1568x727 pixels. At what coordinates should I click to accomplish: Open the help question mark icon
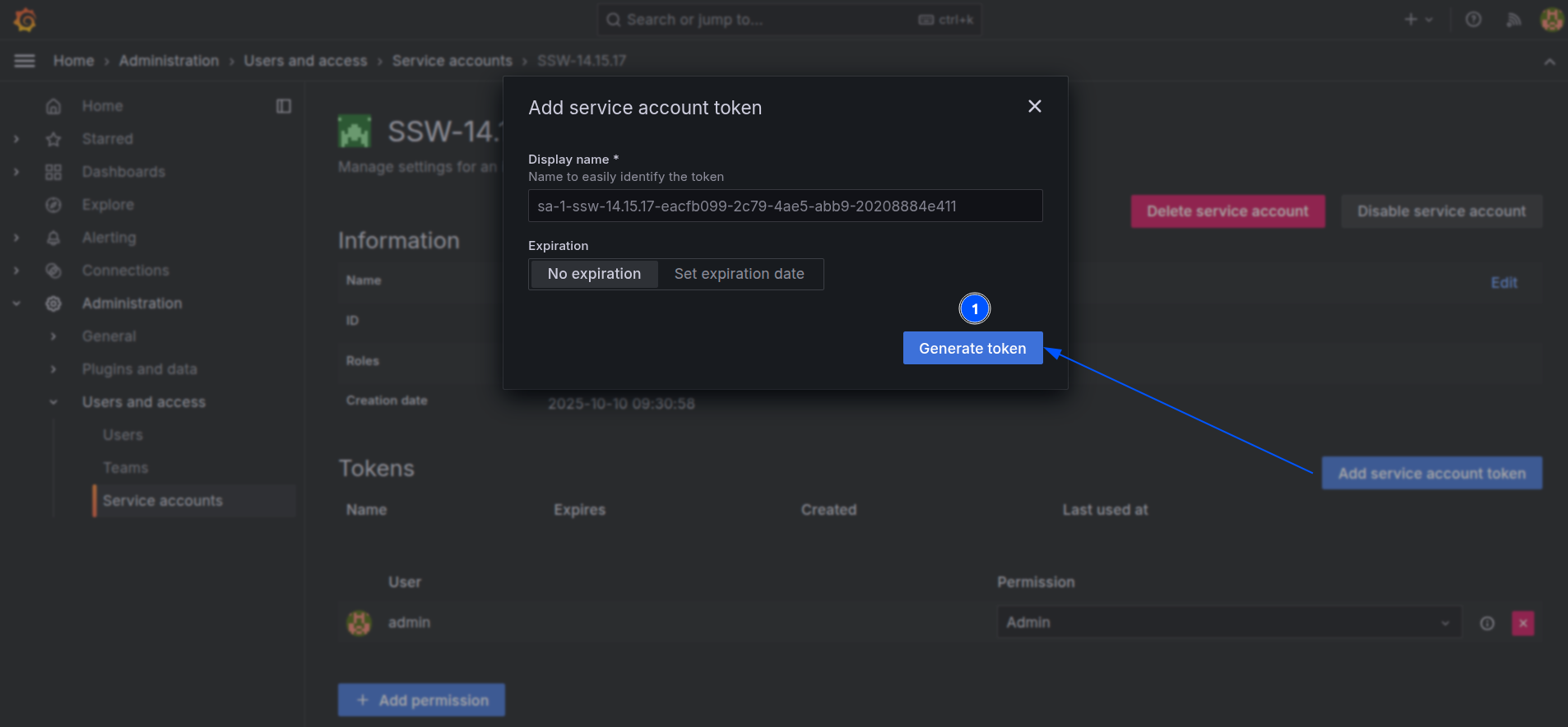click(1473, 20)
